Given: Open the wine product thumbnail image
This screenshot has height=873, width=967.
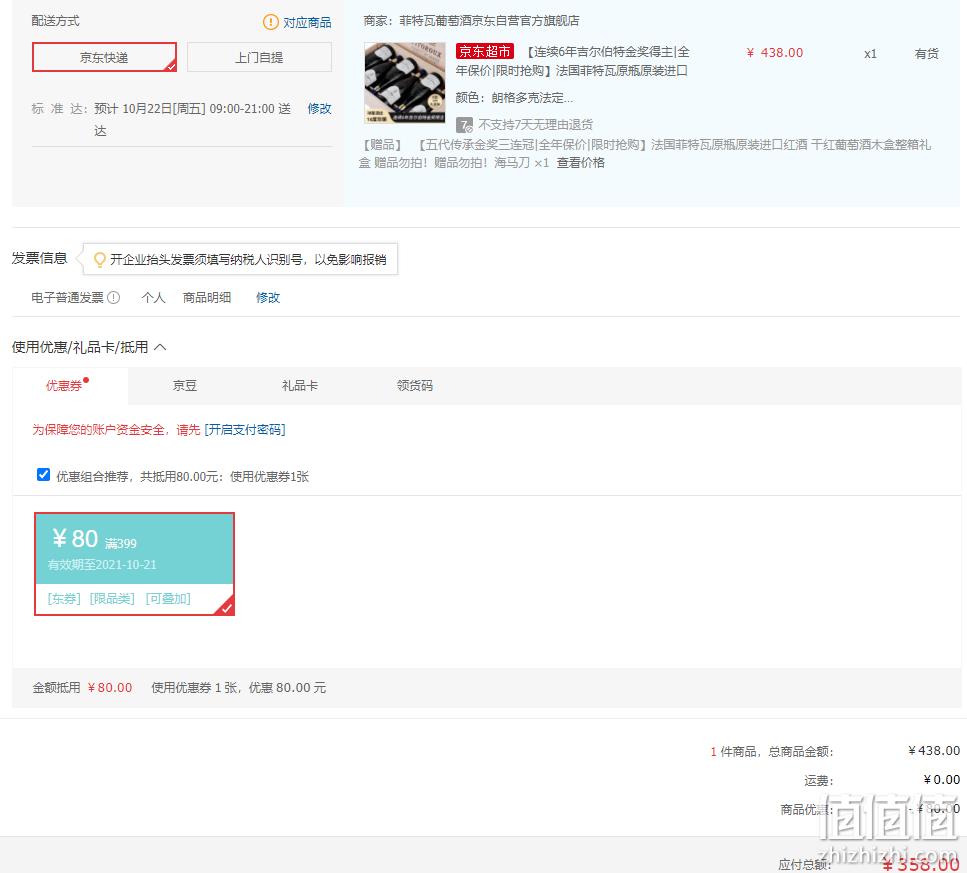Looking at the screenshot, I should click(405, 83).
